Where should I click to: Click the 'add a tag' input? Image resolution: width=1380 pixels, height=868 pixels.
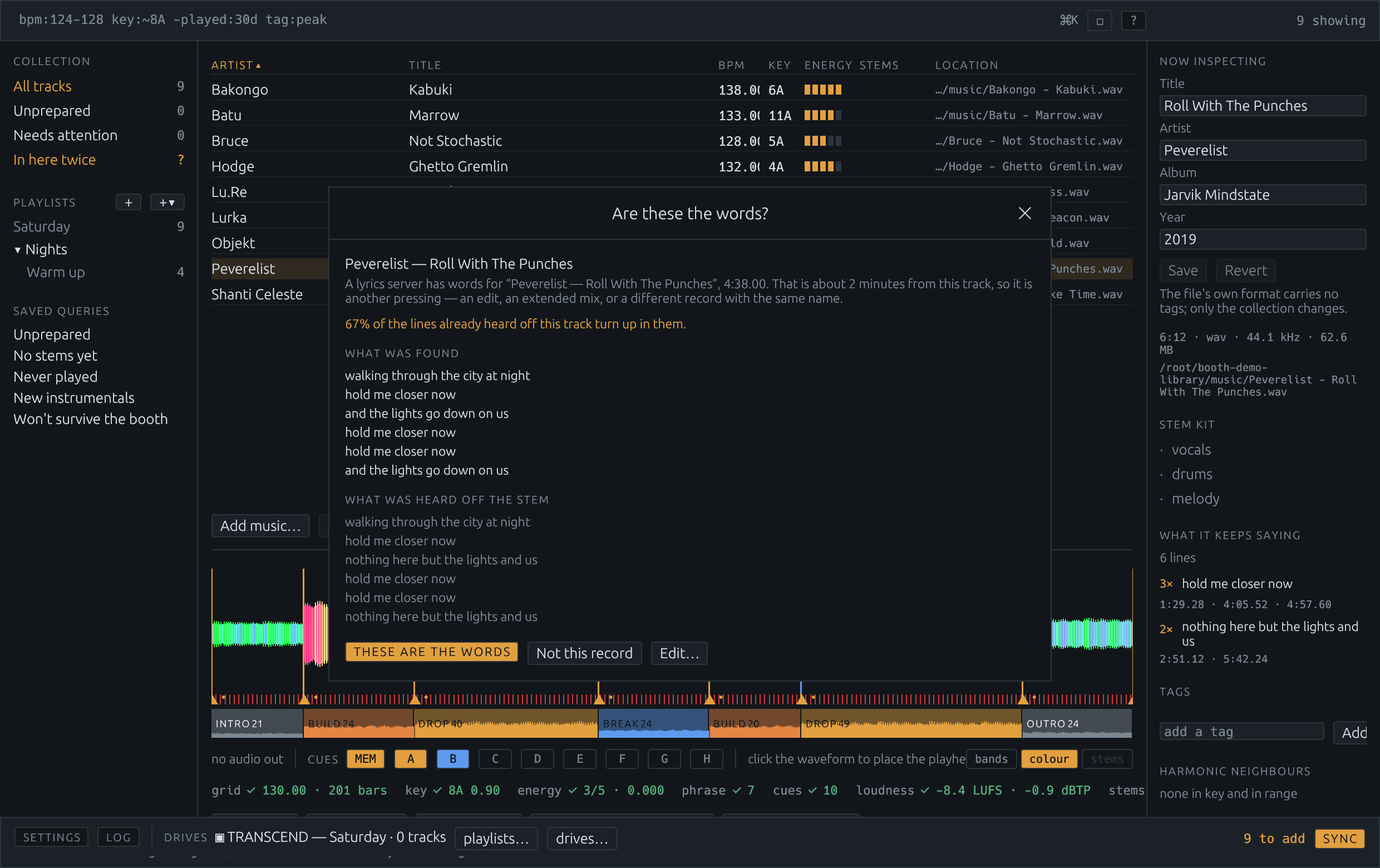click(1241, 732)
